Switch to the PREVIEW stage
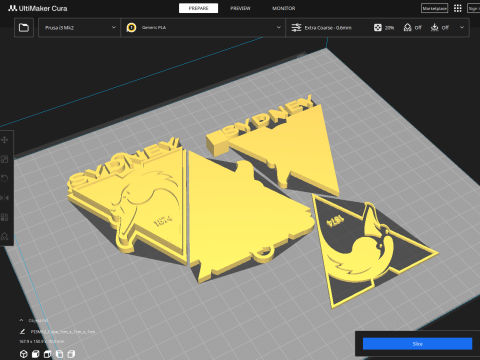The image size is (480, 360). tap(240, 8)
